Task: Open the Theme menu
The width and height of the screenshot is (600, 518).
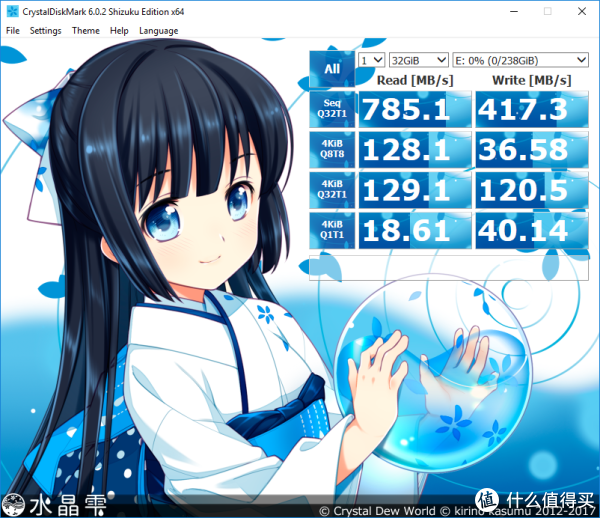Action: pos(86,31)
